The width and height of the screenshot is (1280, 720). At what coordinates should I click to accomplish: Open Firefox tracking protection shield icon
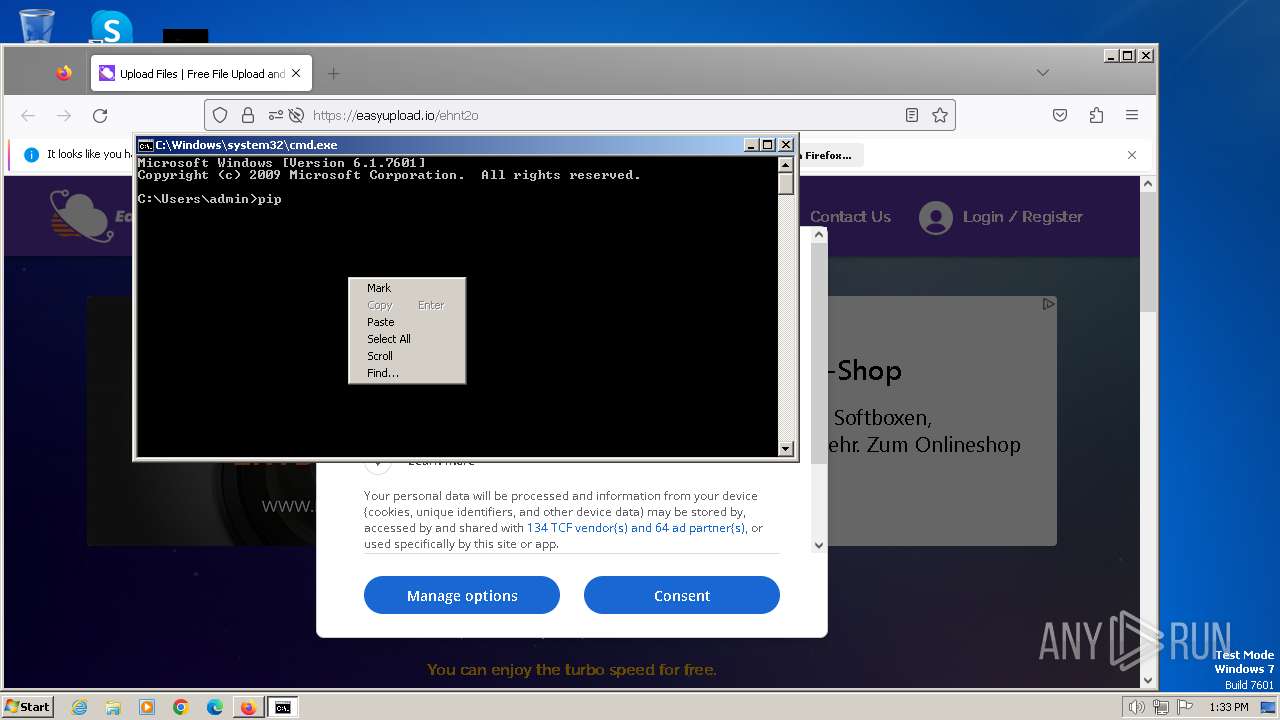[x=220, y=115]
